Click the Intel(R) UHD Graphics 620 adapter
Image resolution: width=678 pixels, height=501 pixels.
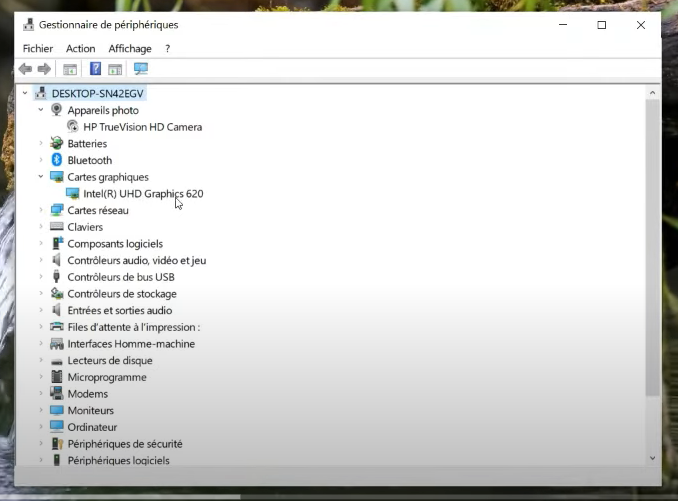coord(143,194)
